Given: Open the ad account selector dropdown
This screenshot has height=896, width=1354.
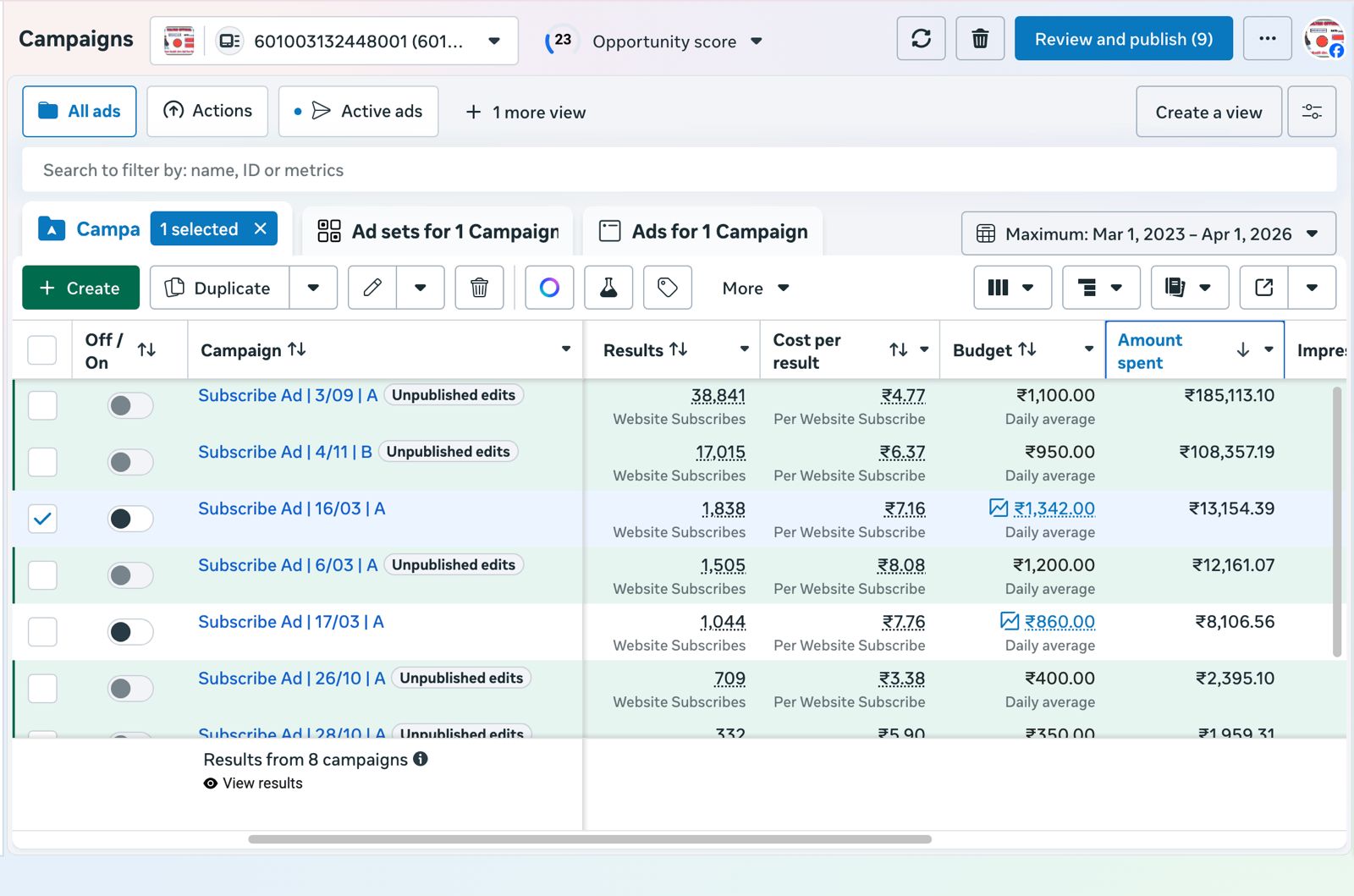Looking at the screenshot, I should tap(334, 41).
